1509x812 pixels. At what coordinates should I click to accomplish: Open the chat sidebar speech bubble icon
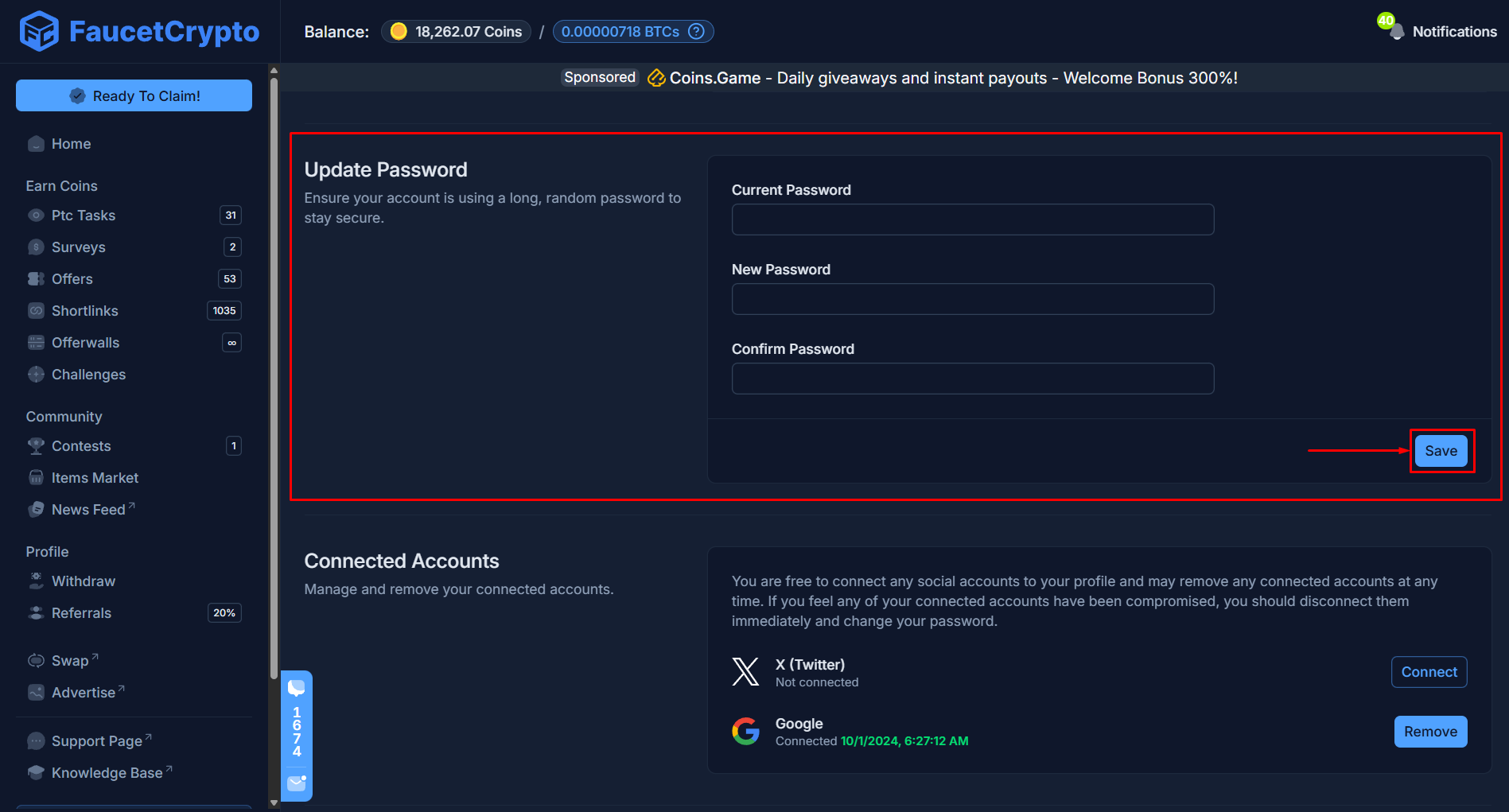coord(297,687)
